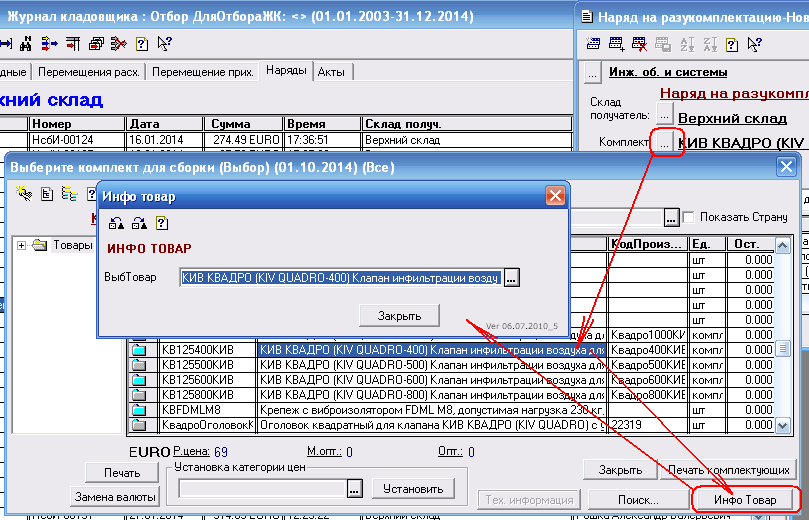Screen dimensions: 809x520
Task: Toggle the Показать Страну checkbox
Action: click(x=688, y=217)
